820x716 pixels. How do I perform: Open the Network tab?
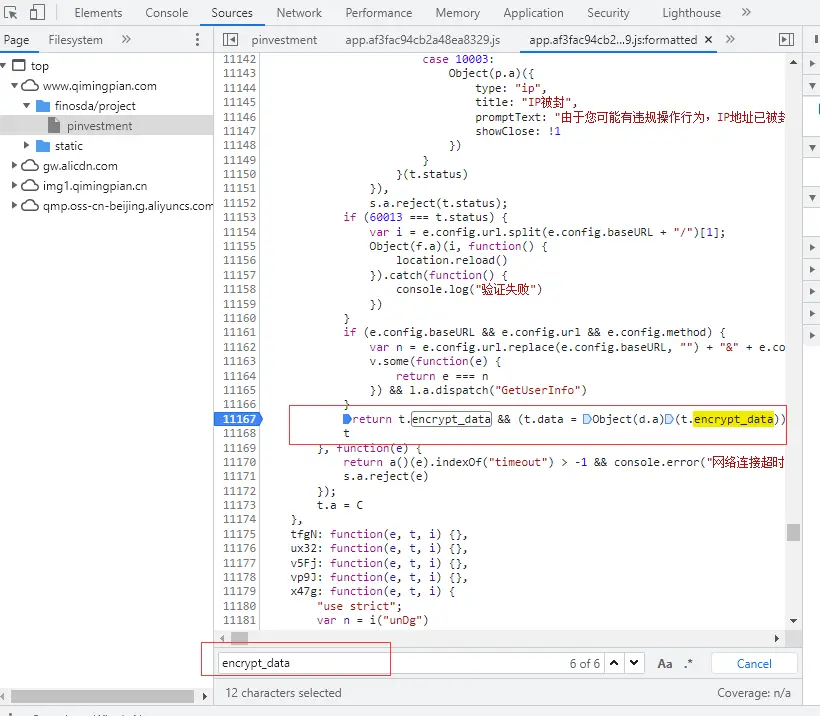299,13
